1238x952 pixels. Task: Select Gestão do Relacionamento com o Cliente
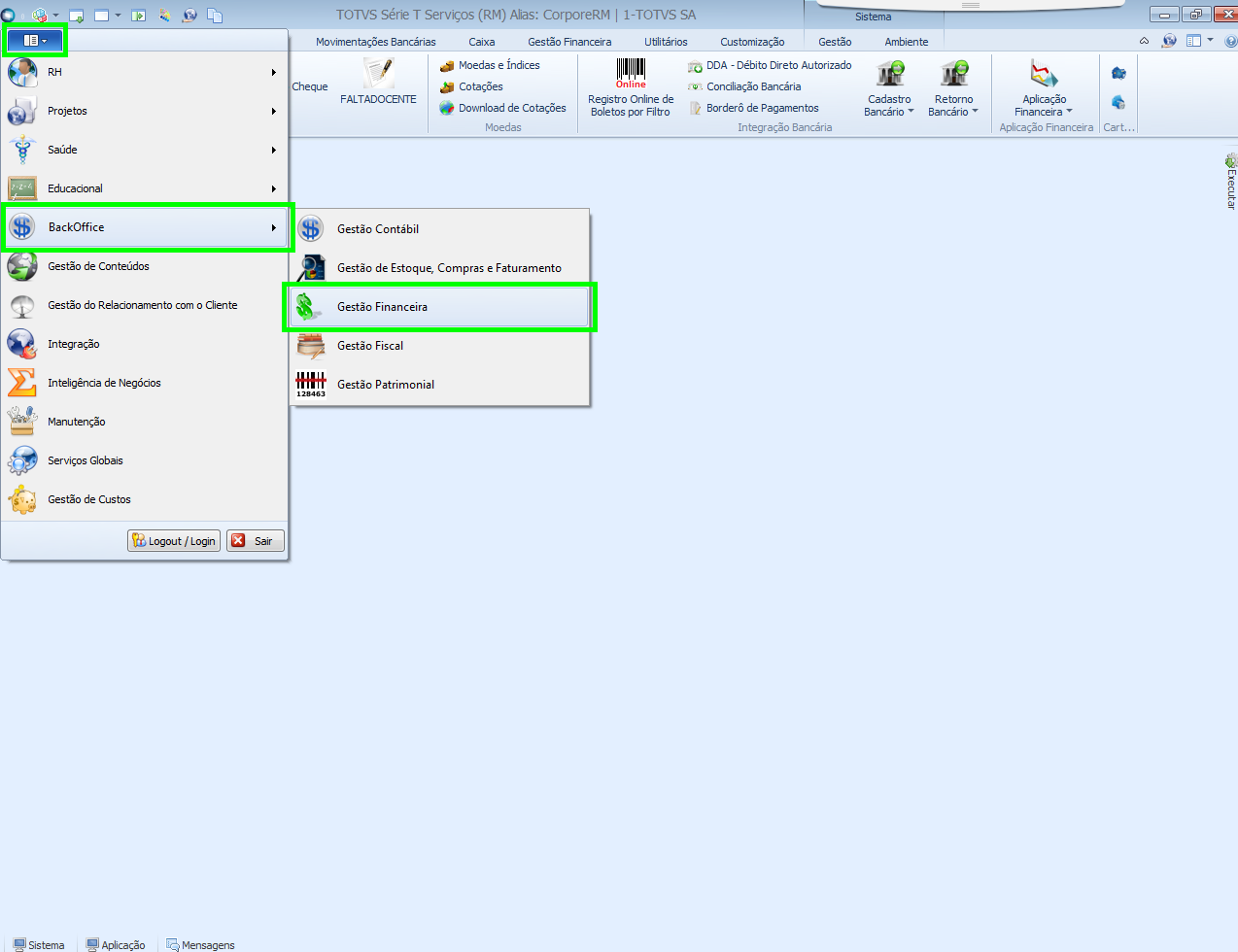(145, 305)
